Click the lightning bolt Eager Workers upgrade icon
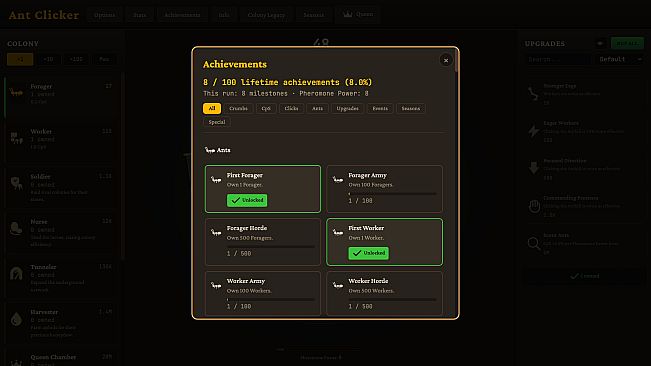Screen dimensions: 651x366 (534, 131)
